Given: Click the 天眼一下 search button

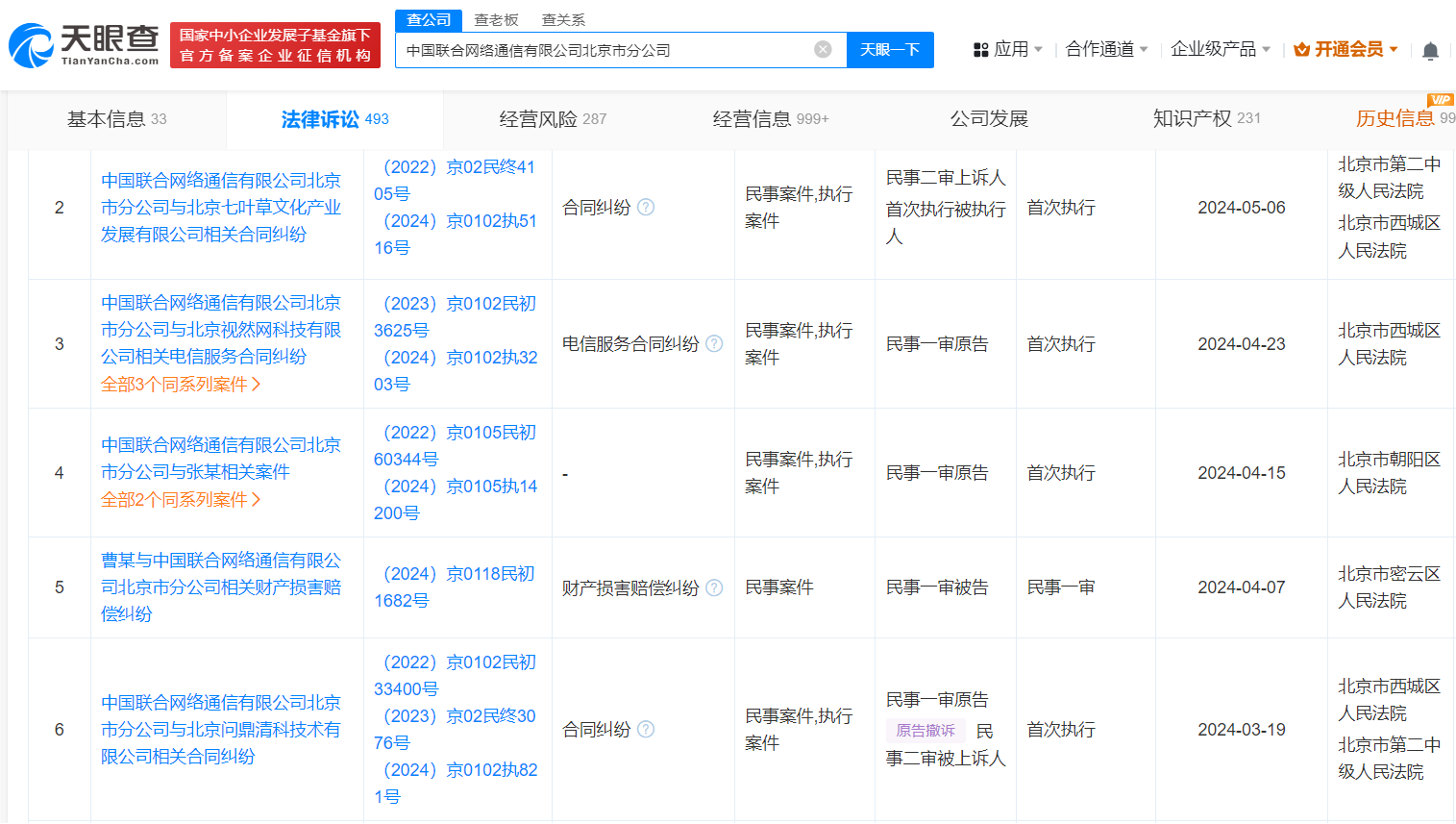Looking at the screenshot, I should point(890,50).
